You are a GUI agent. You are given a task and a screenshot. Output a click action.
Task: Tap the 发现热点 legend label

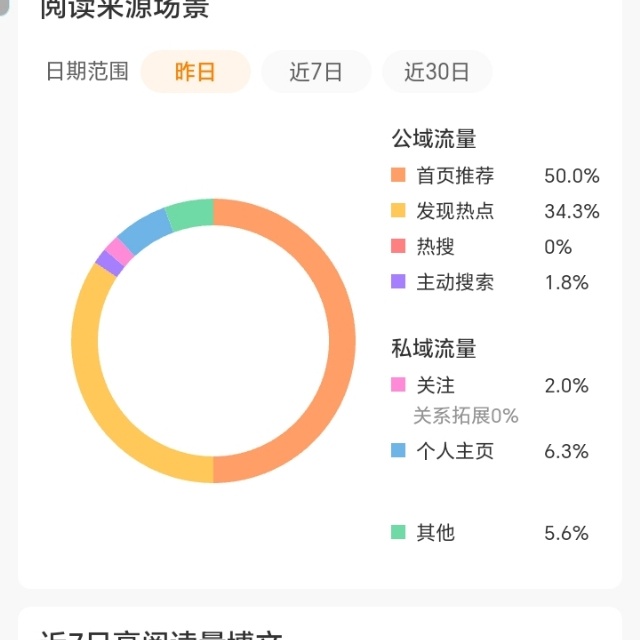[x=455, y=211]
